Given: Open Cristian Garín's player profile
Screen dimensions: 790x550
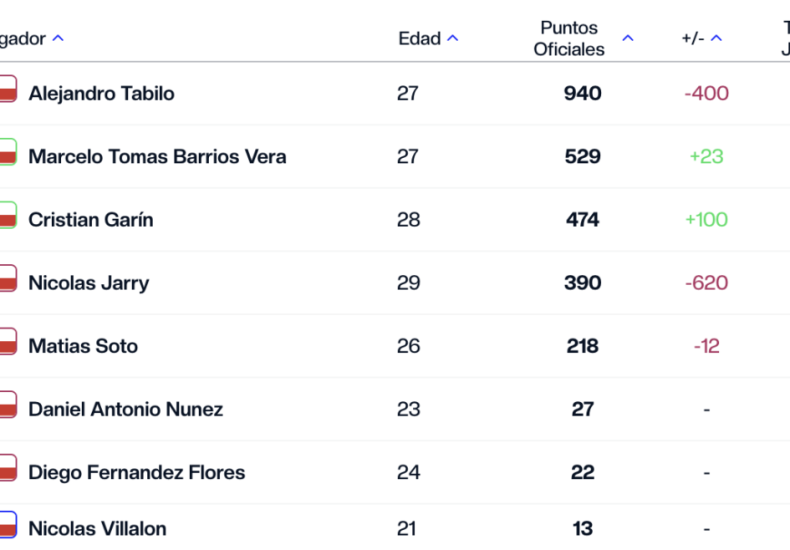Looking at the screenshot, I should tap(91, 220).
